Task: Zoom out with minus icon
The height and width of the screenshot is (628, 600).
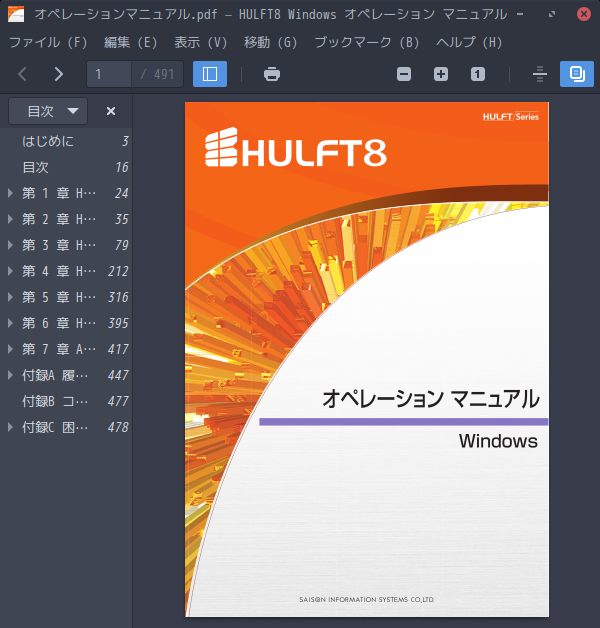Action: tap(404, 74)
